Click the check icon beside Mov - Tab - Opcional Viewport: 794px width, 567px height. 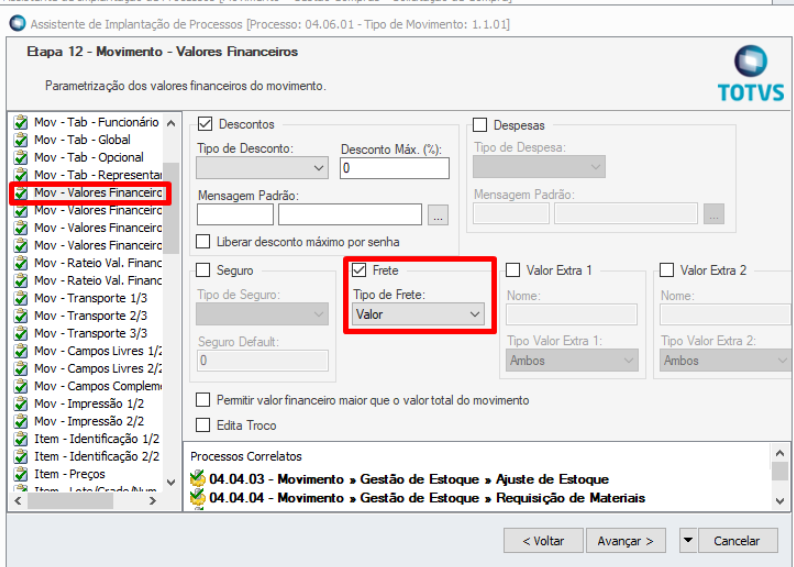tap(21, 158)
